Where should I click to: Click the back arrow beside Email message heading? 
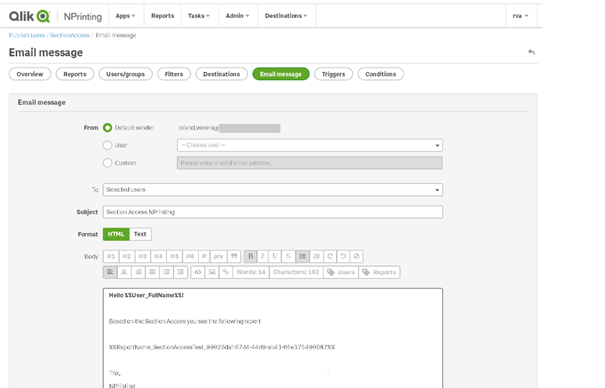coord(531,52)
